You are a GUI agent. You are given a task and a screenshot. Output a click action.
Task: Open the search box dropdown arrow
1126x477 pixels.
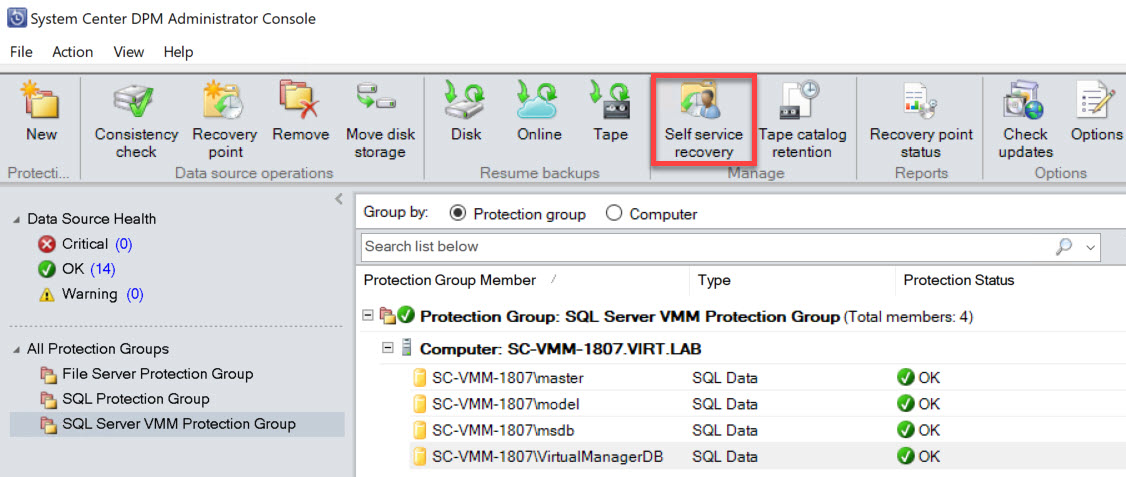[x=1091, y=247]
